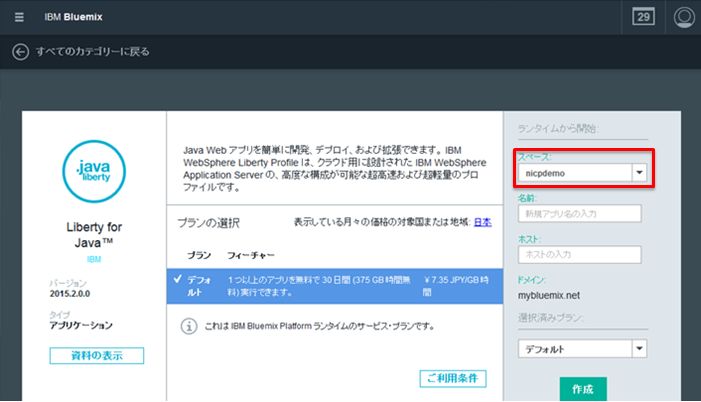This screenshot has height=402, width=701.
Task: Click the back arrow circle icon
Action: pyautogui.click(x=21, y=52)
